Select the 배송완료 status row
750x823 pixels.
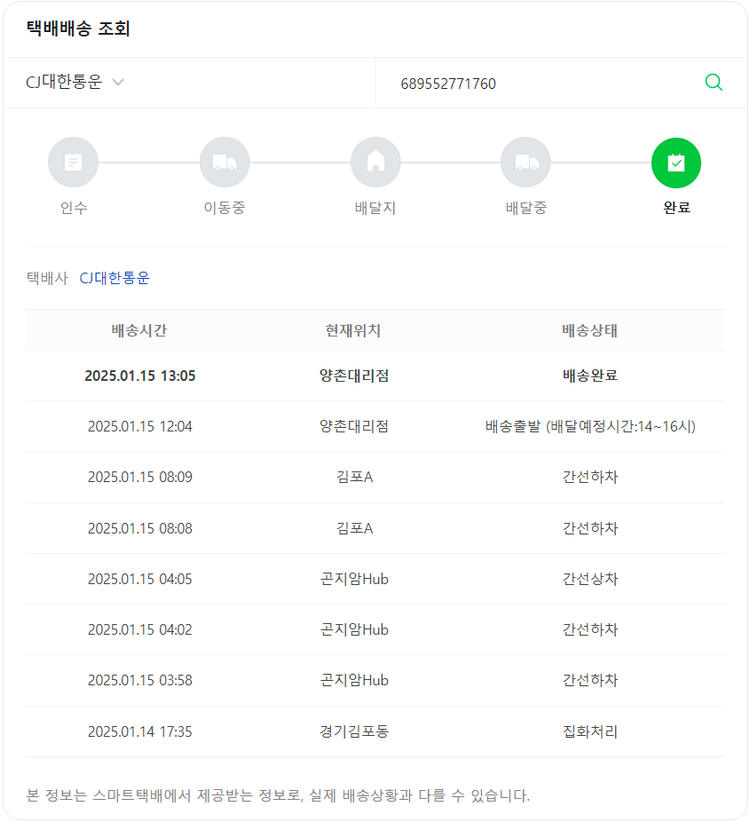pyautogui.click(x=375, y=376)
